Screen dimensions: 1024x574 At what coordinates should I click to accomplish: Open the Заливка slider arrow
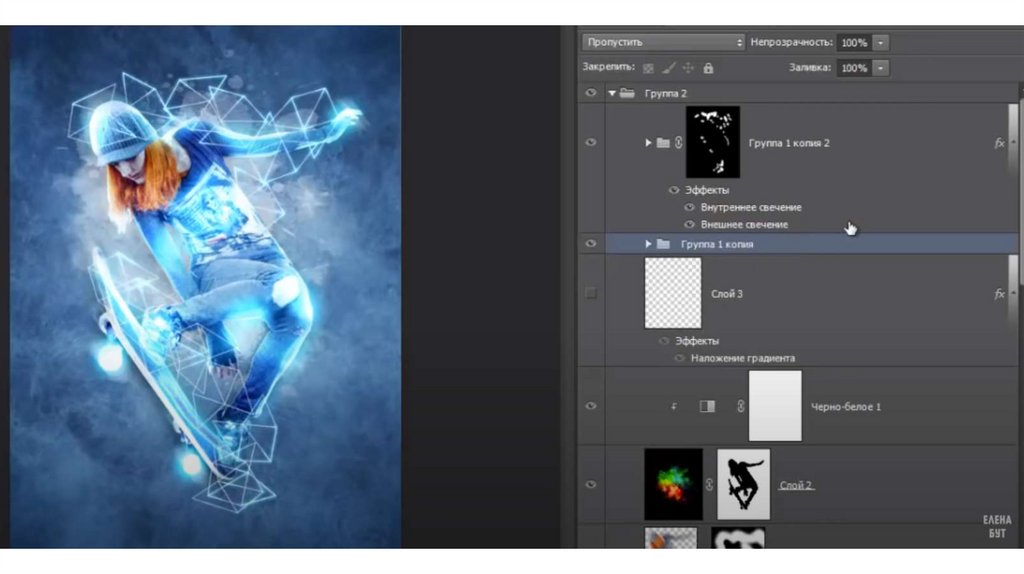880,68
